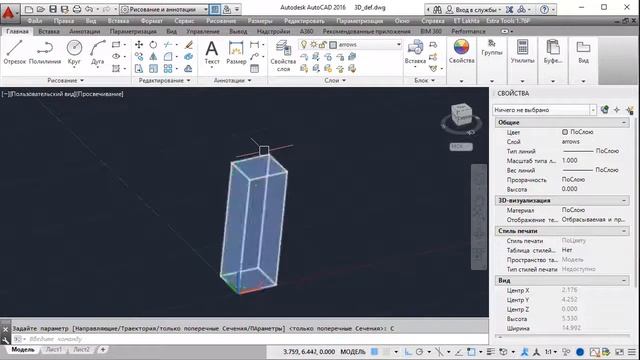Screen dimensions: 640x360
Task: Toggle grid display in status bar
Action: 374,351
